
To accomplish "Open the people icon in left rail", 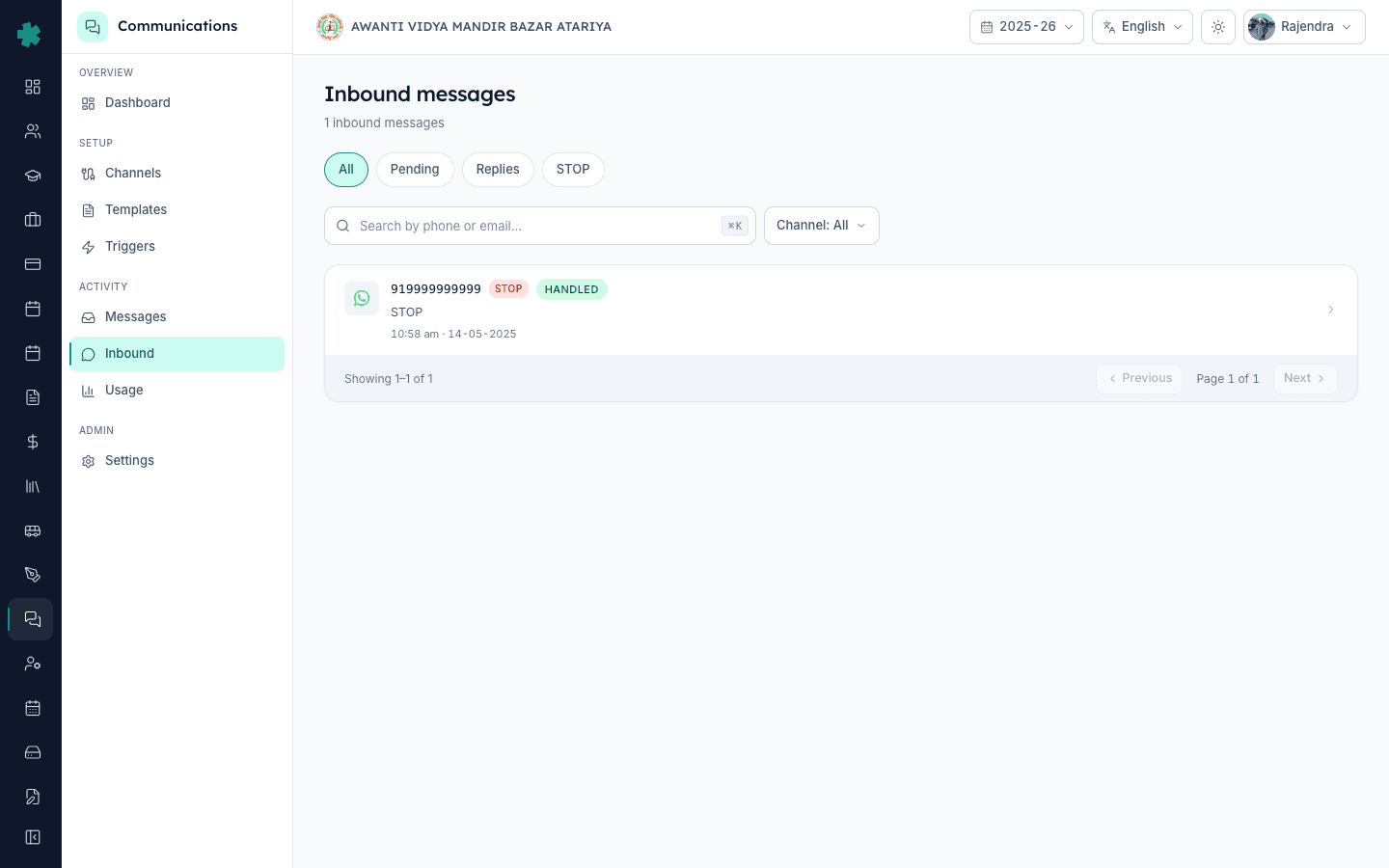I will click(x=33, y=131).
